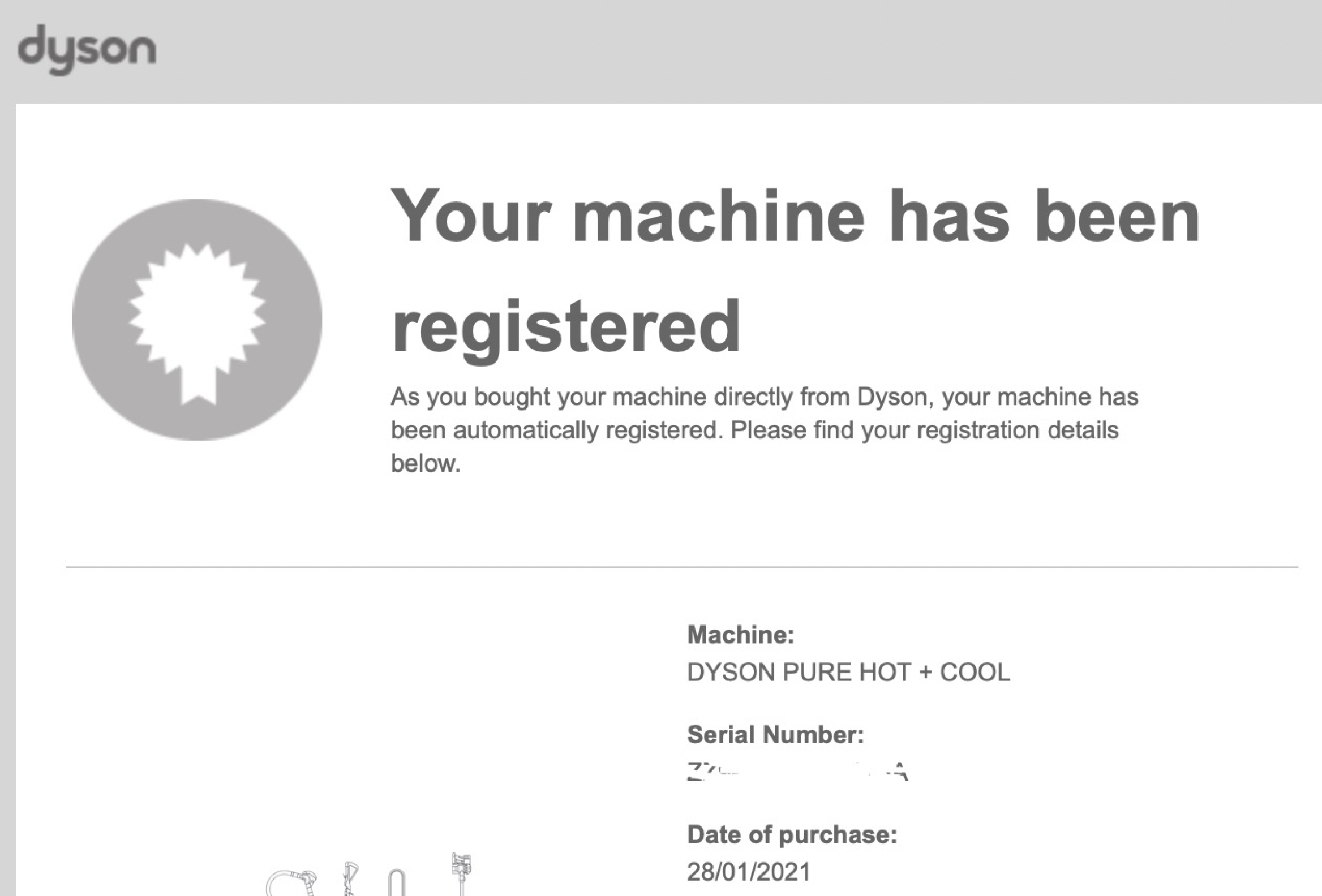Click the 'been automatically registered' text line
Image resolution: width=1322 pixels, height=896 pixels.
tap(754, 430)
